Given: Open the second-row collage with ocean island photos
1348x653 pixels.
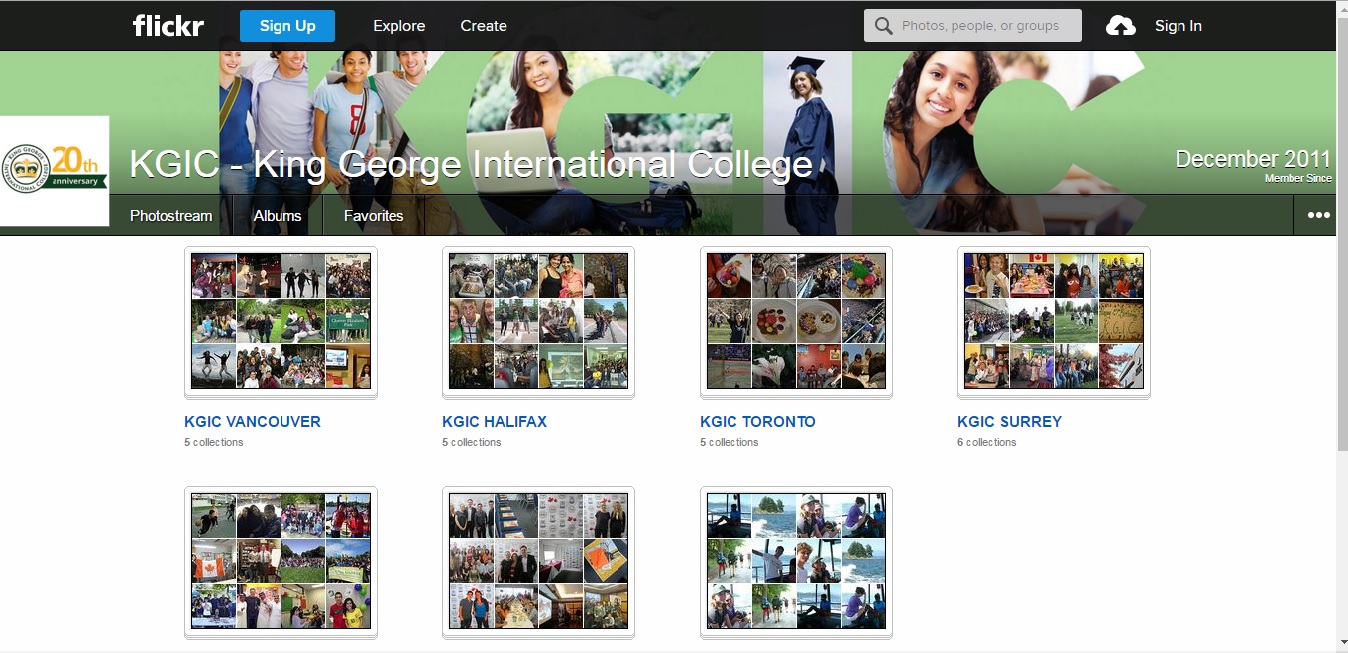Looking at the screenshot, I should click(796, 561).
